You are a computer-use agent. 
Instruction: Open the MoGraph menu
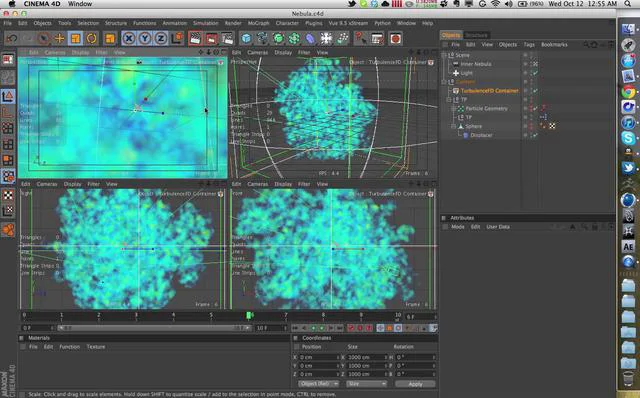258,23
